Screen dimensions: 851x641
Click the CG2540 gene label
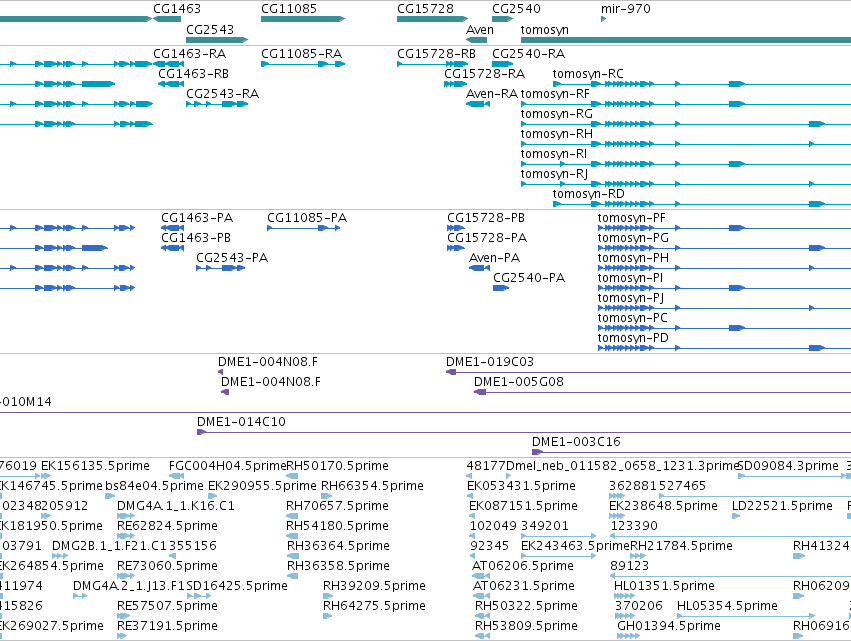516,9
